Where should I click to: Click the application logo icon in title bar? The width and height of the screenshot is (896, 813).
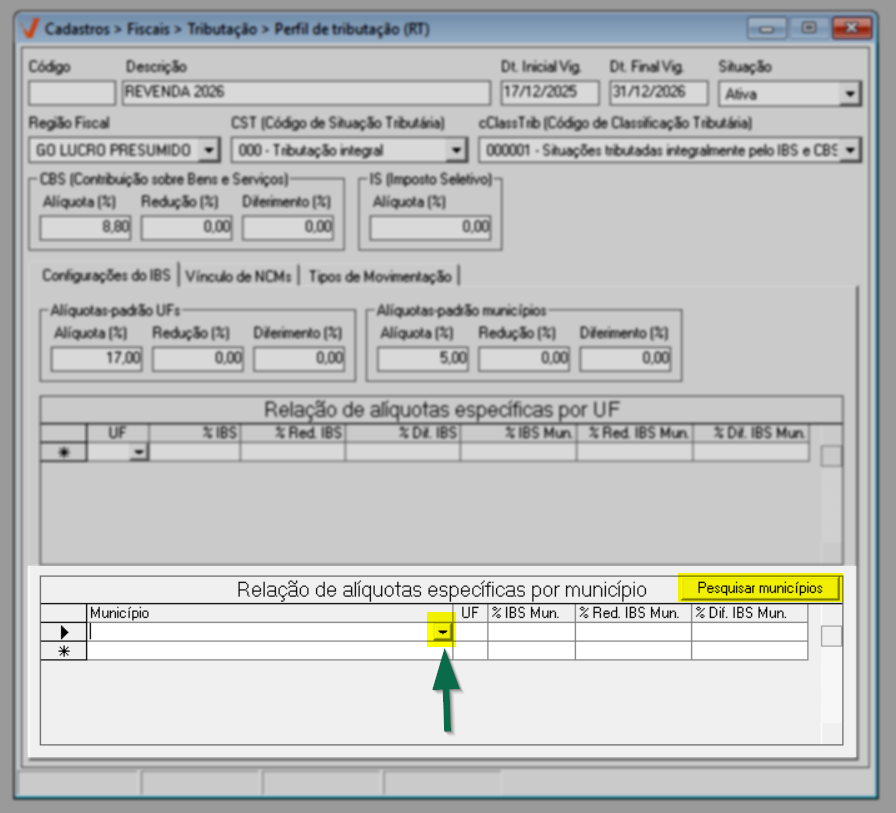(31, 29)
